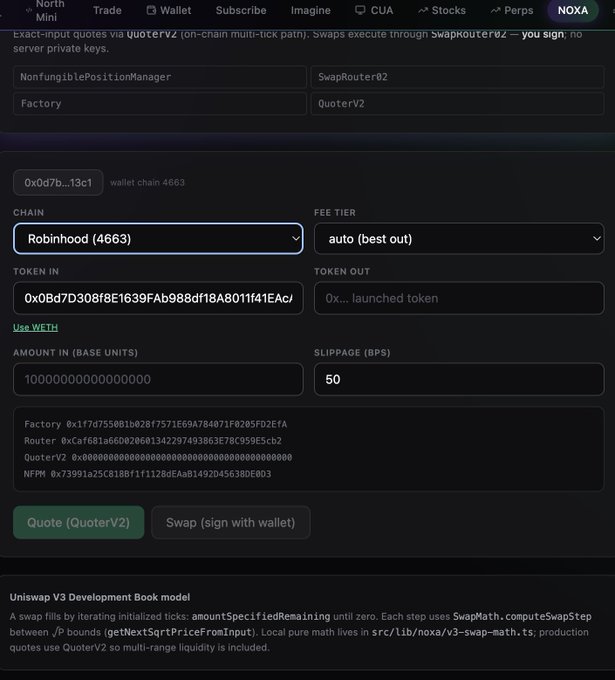The image size is (615, 680).
Task: Select the NOXA tab
Action: point(573,10)
